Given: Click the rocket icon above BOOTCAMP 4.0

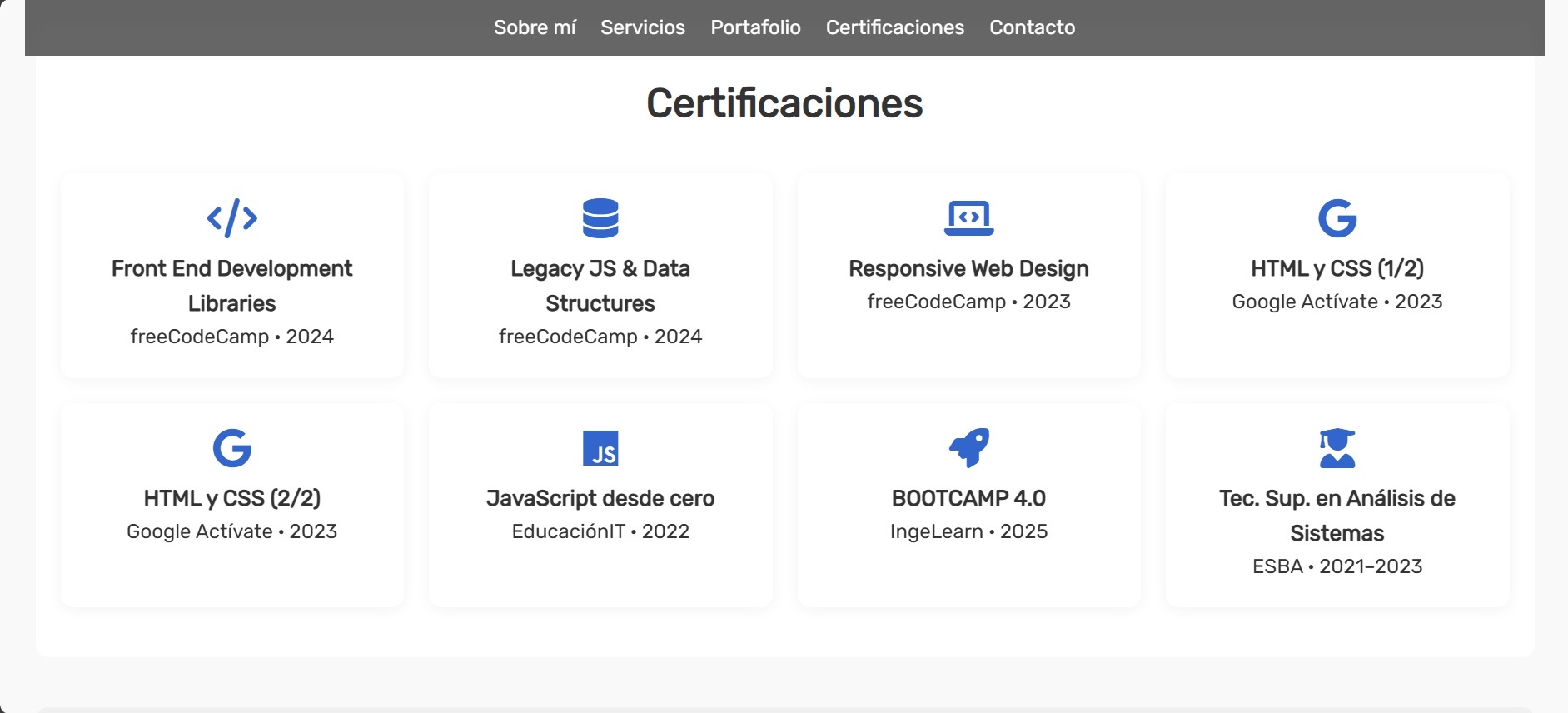Looking at the screenshot, I should click(x=969, y=448).
